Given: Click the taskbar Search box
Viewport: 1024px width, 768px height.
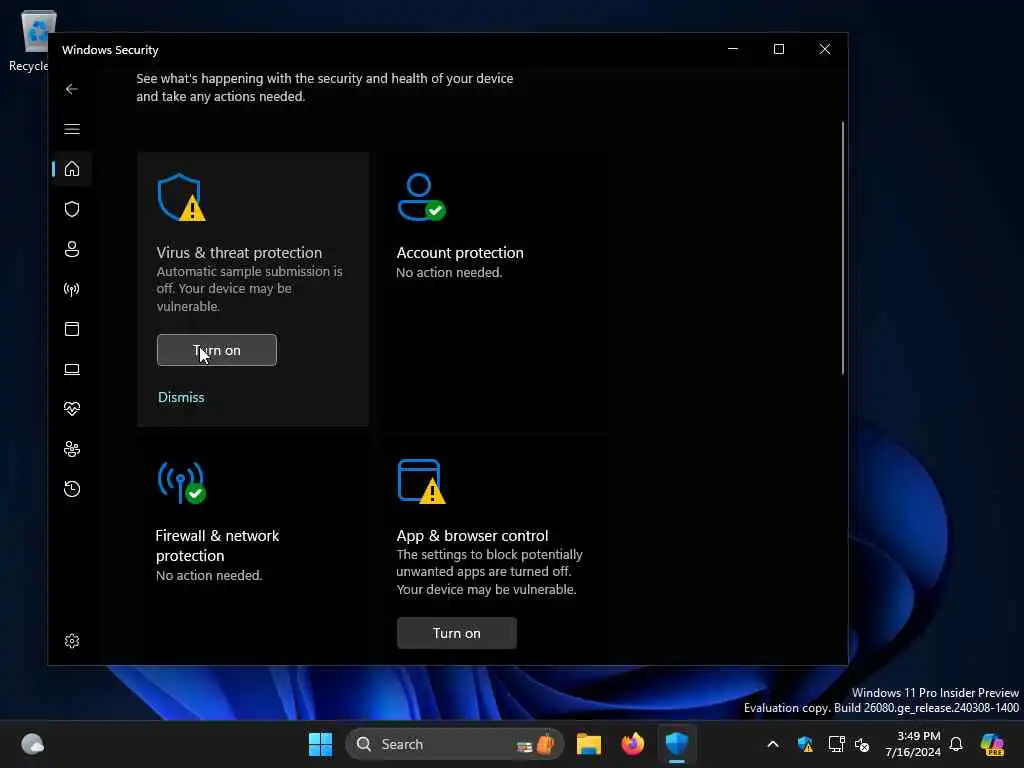Looking at the screenshot, I should click(455, 744).
